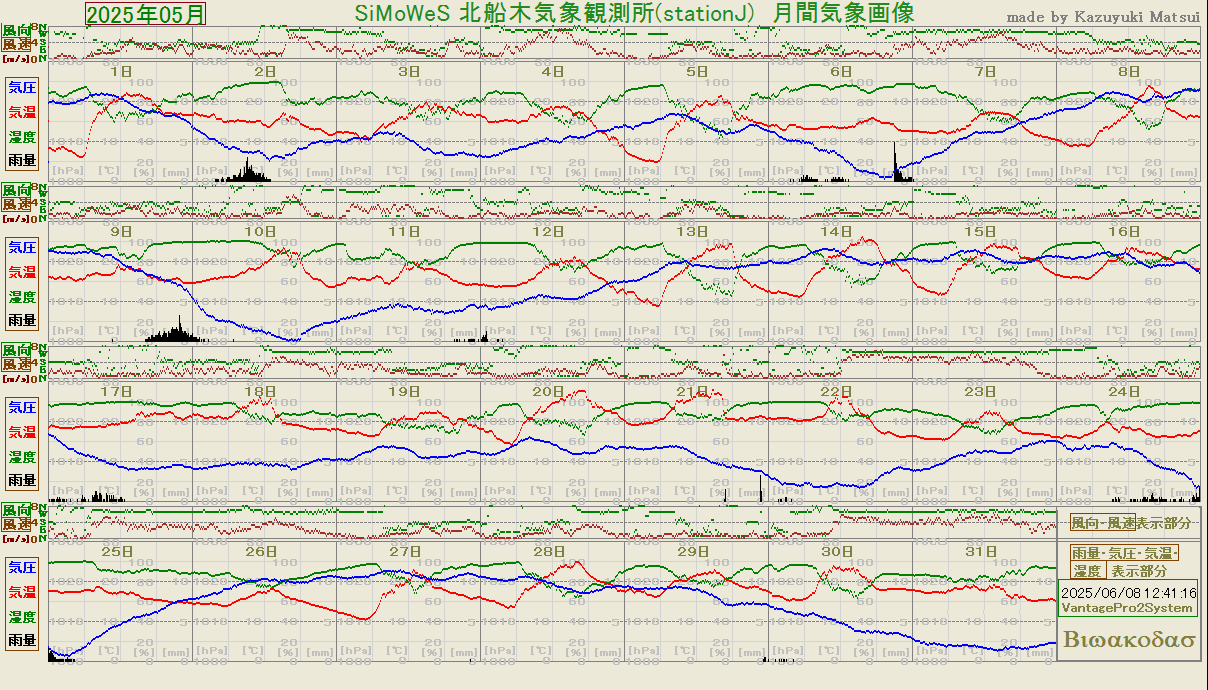Select the 気圧 label in the 25日–31日 row

[22, 567]
